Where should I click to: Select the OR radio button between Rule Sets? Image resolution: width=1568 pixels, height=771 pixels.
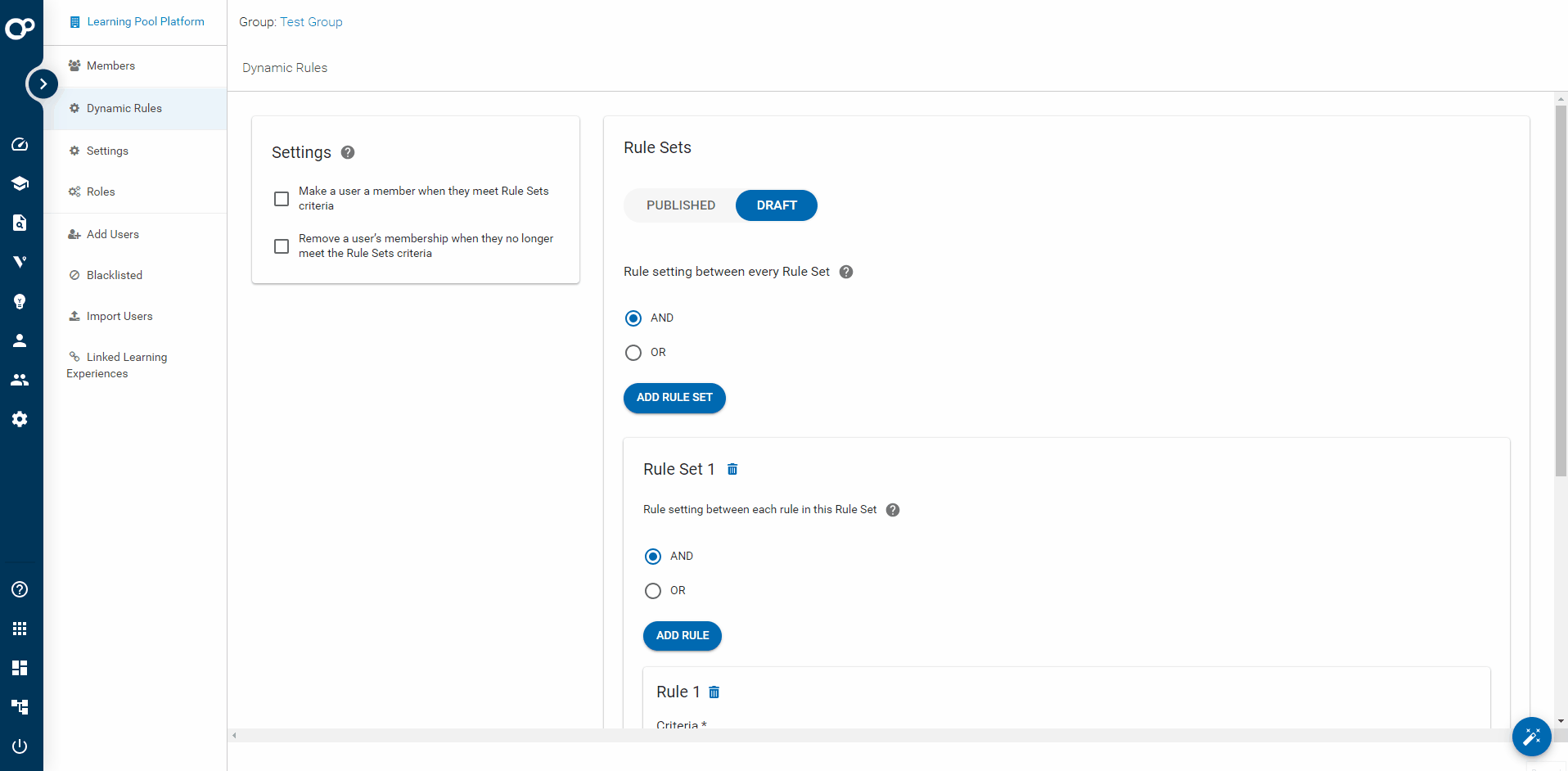(x=633, y=352)
